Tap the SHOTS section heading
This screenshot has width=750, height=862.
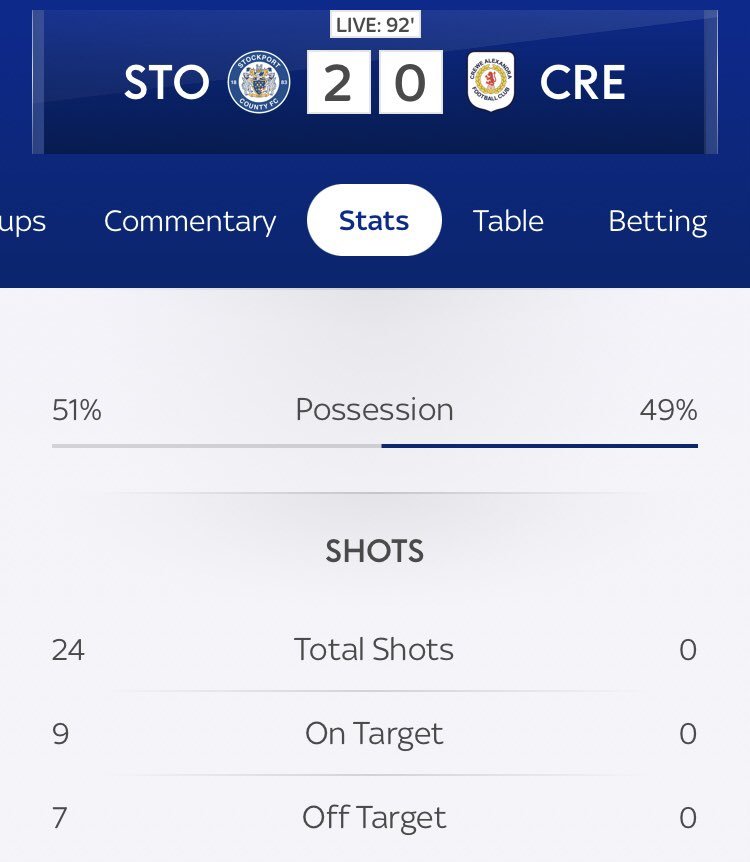(374, 551)
